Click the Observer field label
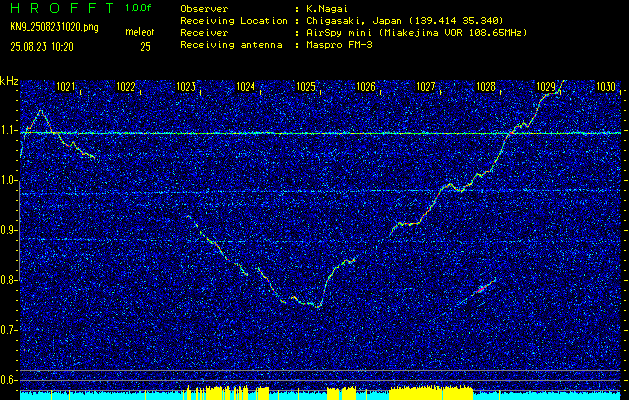The image size is (629, 400). coord(204,8)
